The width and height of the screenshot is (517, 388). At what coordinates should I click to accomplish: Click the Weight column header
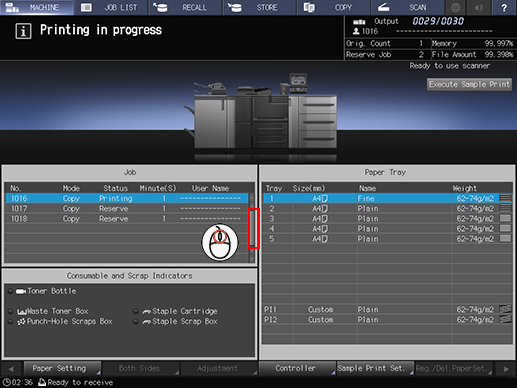pyautogui.click(x=465, y=188)
